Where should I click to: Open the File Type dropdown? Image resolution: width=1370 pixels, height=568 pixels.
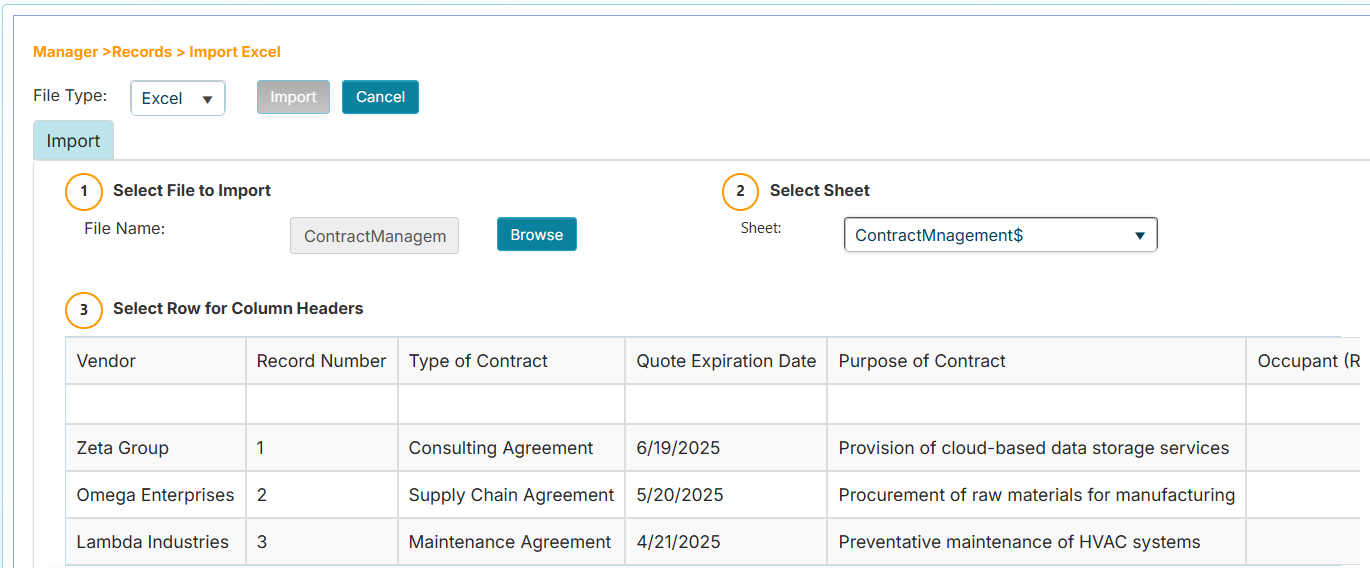click(178, 98)
